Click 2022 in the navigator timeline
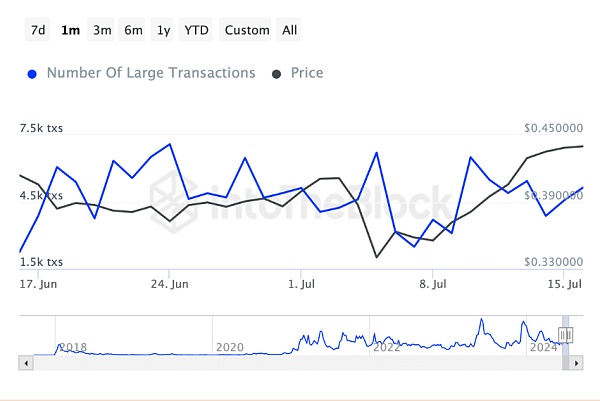Viewport: 600px width, 401px height. 386,347
